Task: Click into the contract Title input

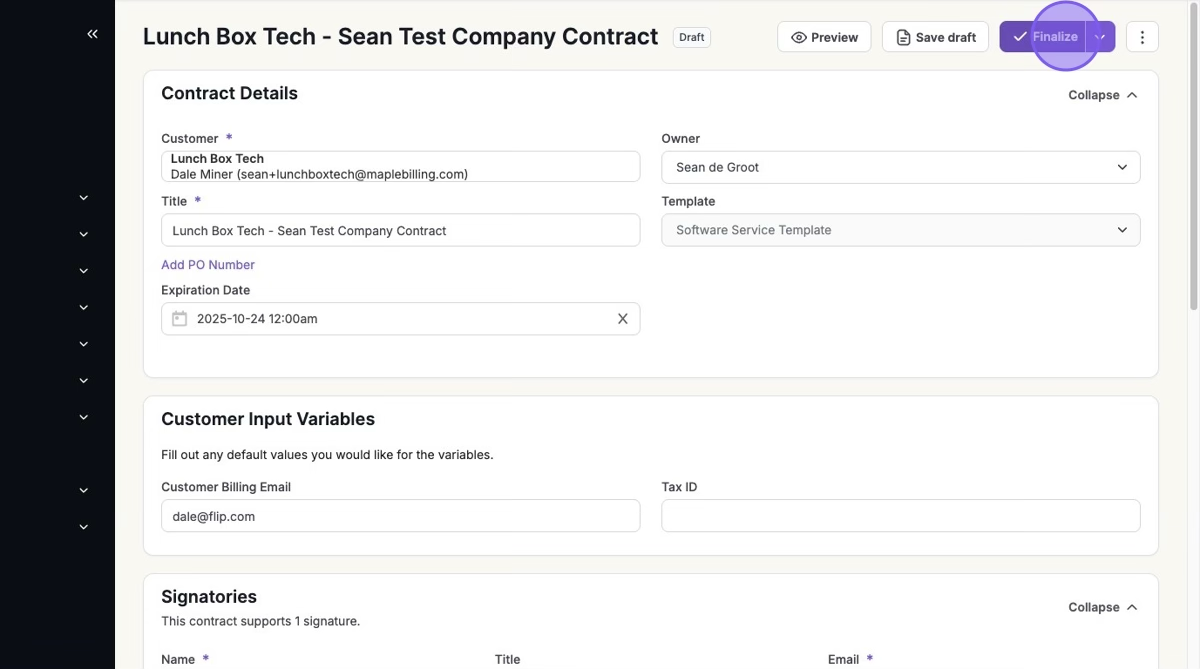Action: coord(400,230)
